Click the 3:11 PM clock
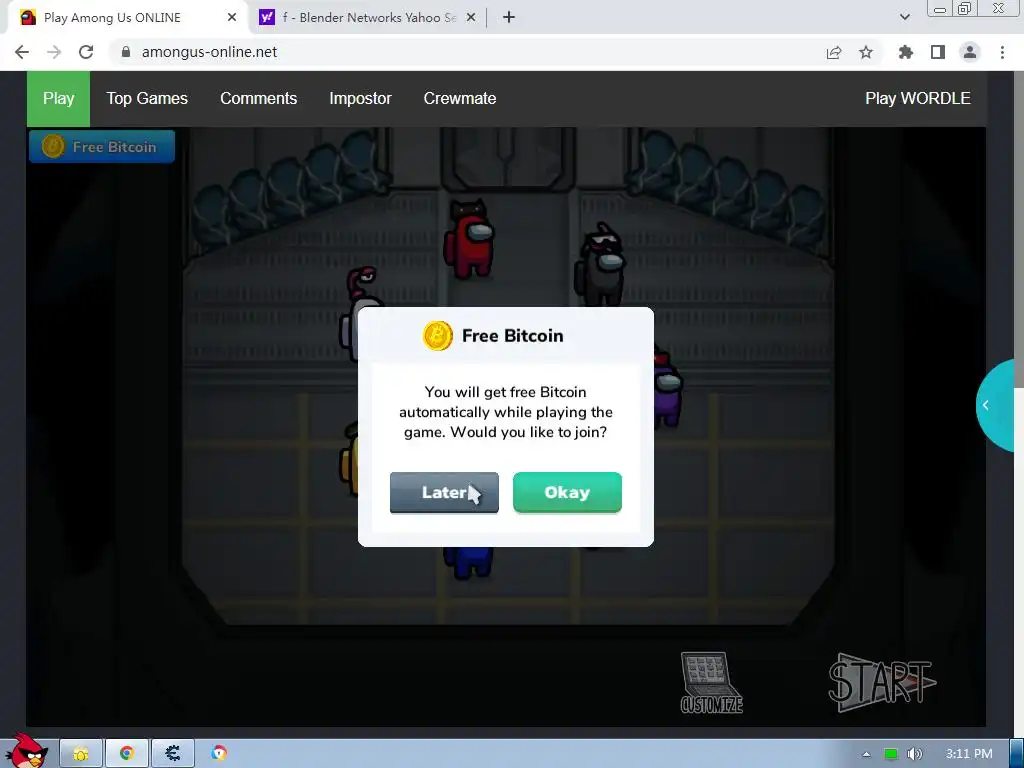The image size is (1024, 768). [969, 754]
